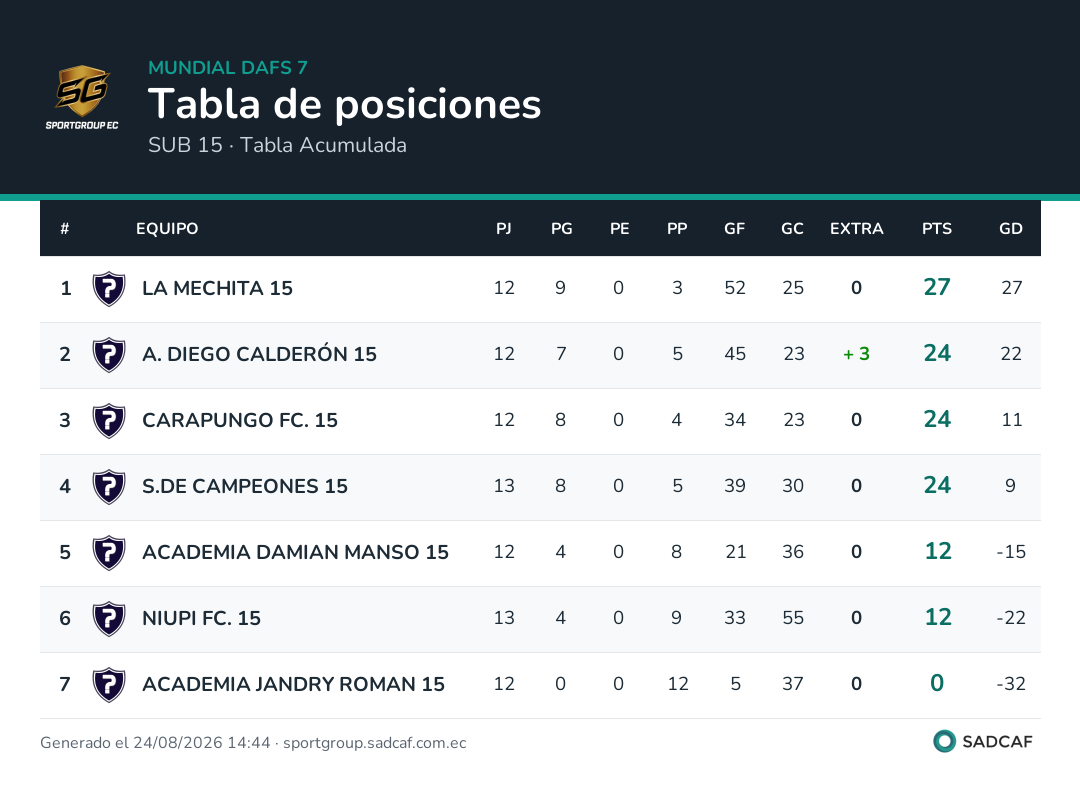
Task: Click the SADCAF logo icon
Action: pyautogui.click(x=944, y=741)
